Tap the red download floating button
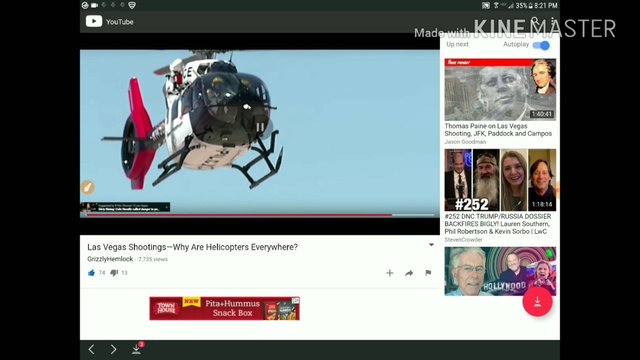The width and height of the screenshot is (640, 360). (x=538, y=302)
